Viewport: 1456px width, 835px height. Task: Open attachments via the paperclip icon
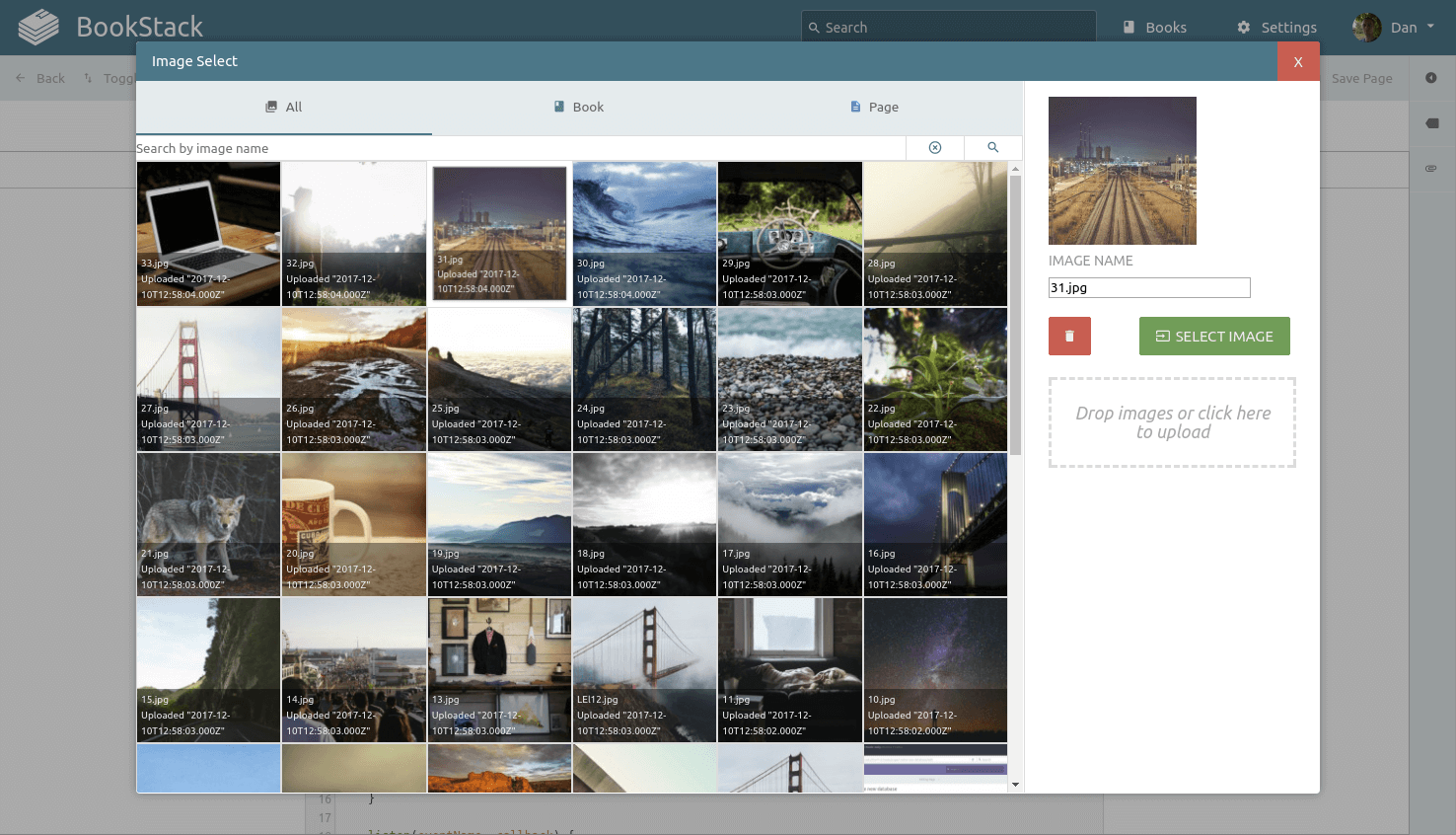[1431, 169]
